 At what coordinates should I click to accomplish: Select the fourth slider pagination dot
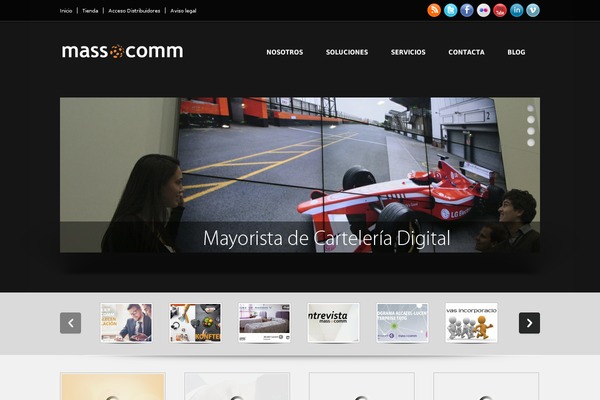531,143
